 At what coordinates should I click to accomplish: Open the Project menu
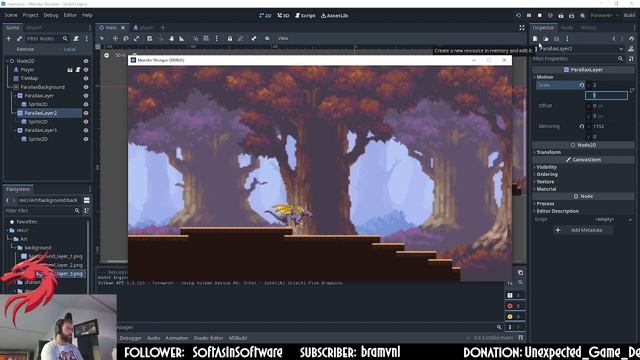[x=30, y=15]
